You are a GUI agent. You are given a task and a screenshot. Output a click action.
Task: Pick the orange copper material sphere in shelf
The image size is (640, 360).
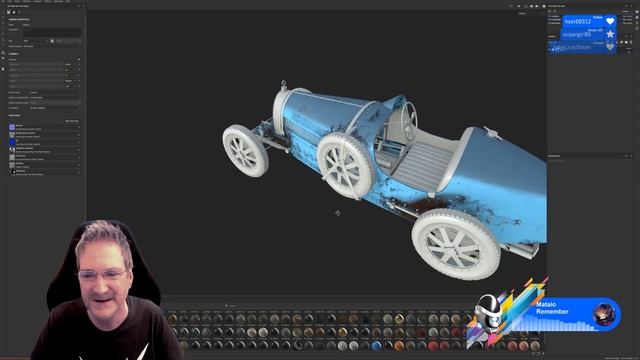pyautogui.click(x=399, y=346)
